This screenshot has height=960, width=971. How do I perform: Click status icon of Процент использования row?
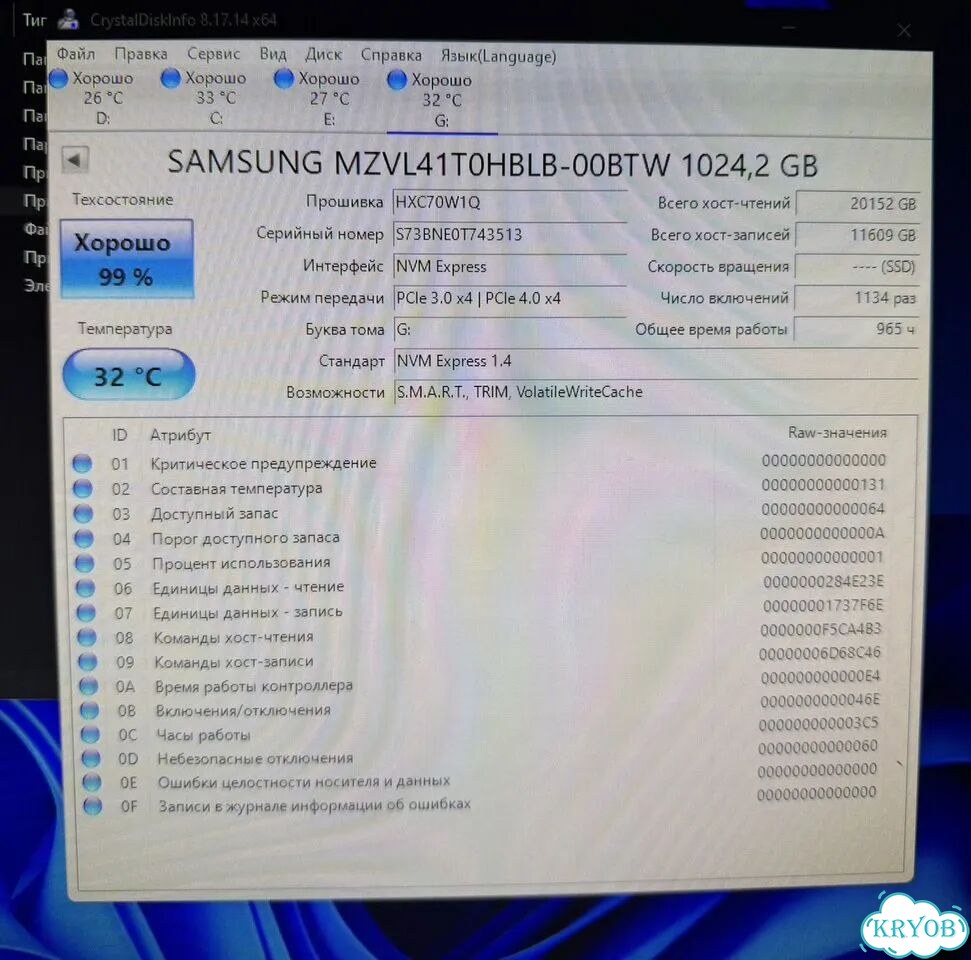(x=84, y=563)
